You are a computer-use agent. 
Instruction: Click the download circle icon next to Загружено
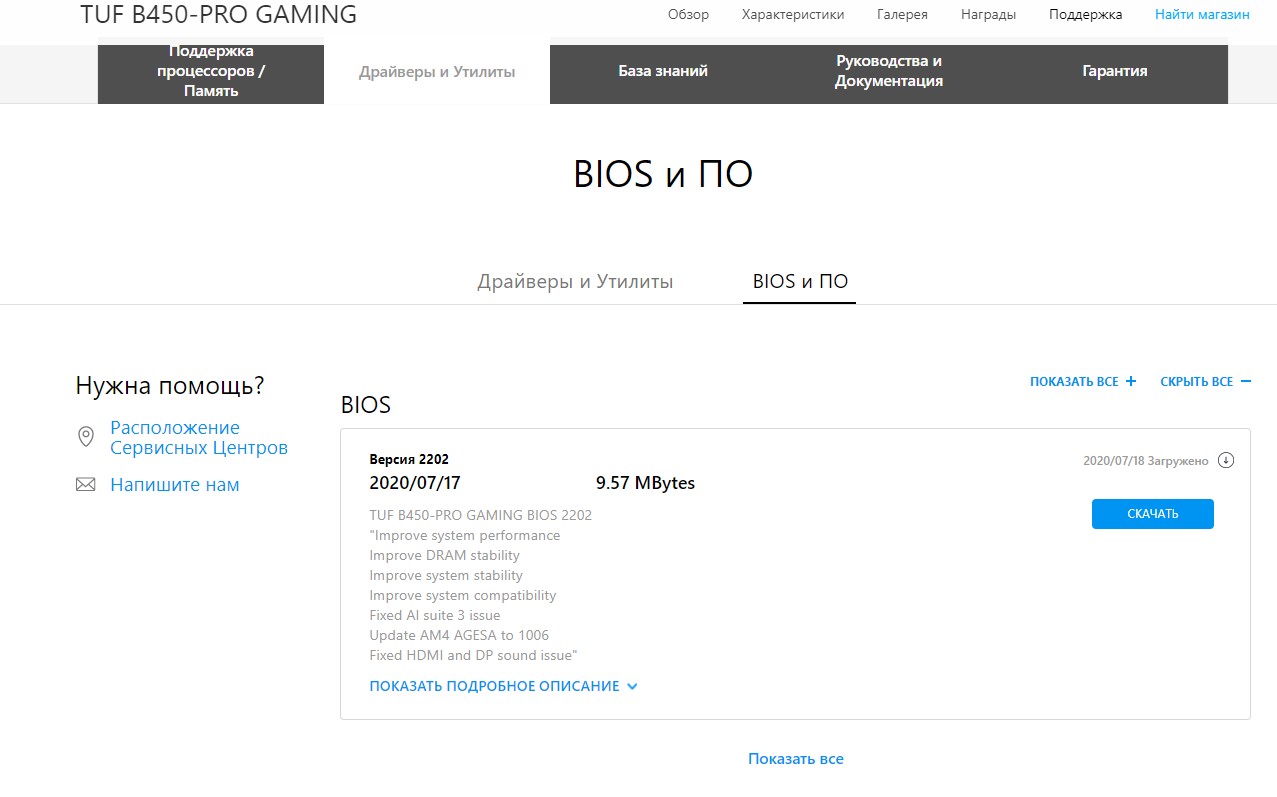click(1226, 461)
